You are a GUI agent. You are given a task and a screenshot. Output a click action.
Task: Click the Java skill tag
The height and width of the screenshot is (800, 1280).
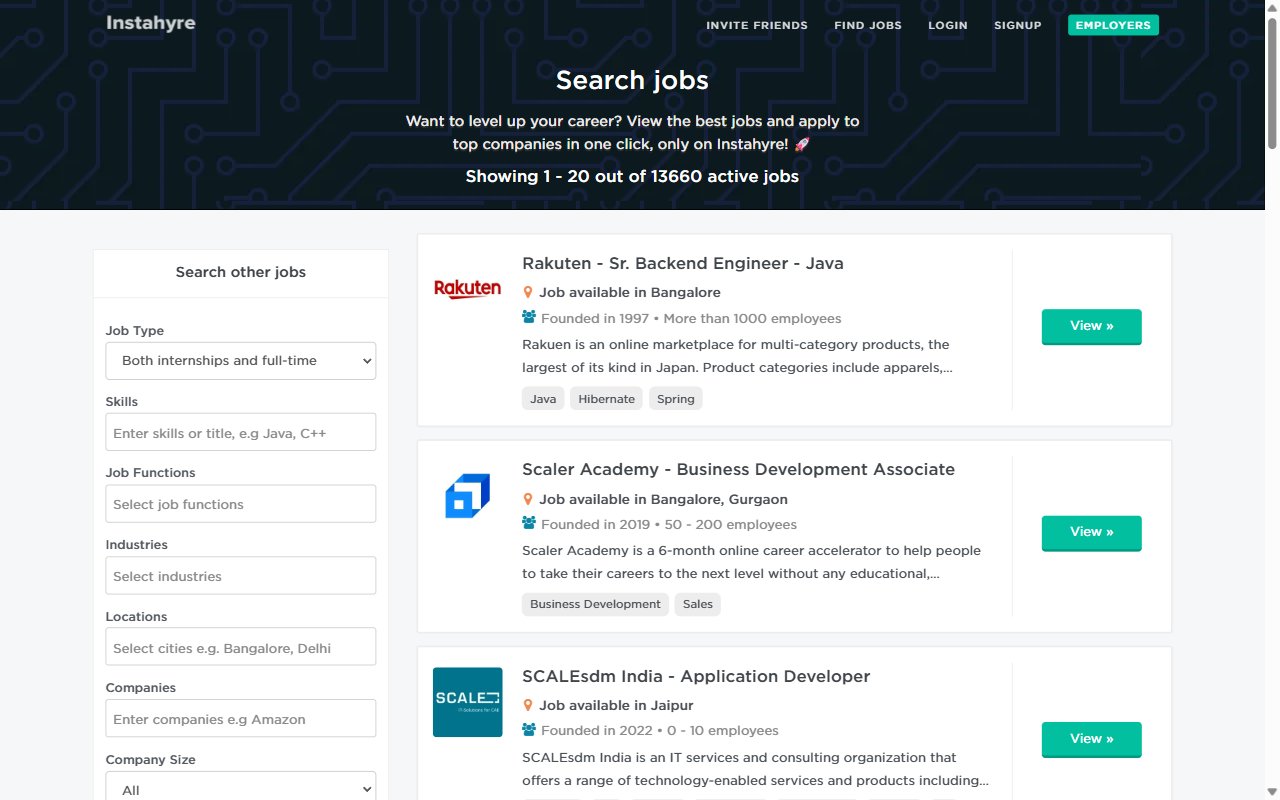coord(543,398)
